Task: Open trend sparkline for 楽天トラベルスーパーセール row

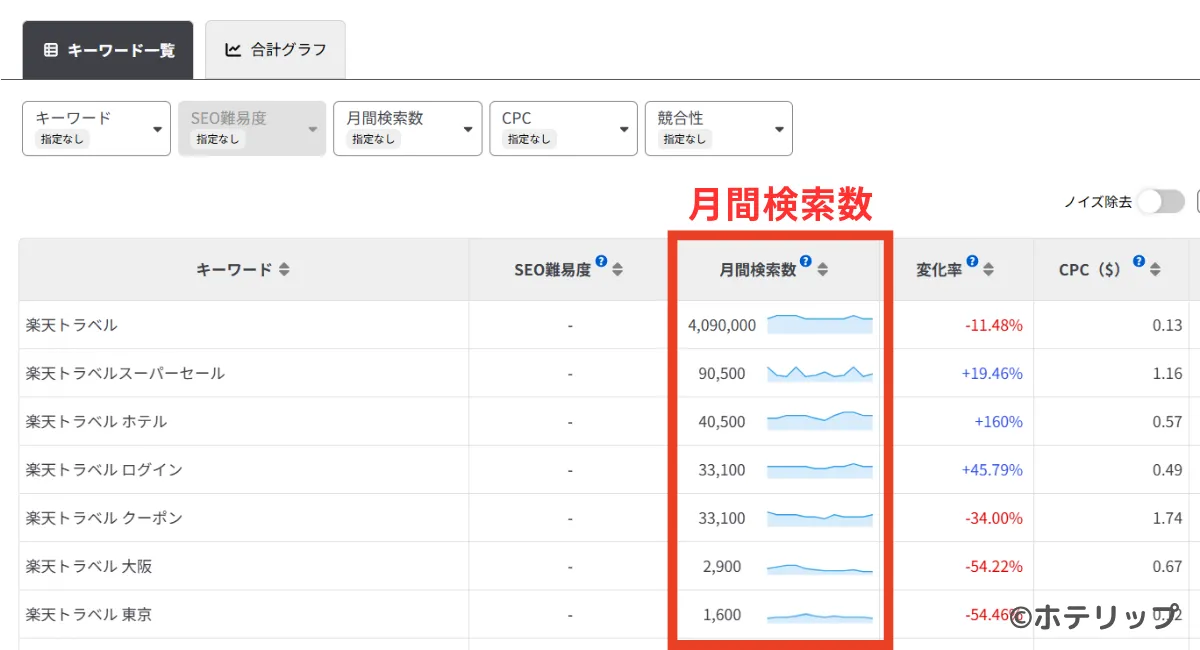Action: 820,373
